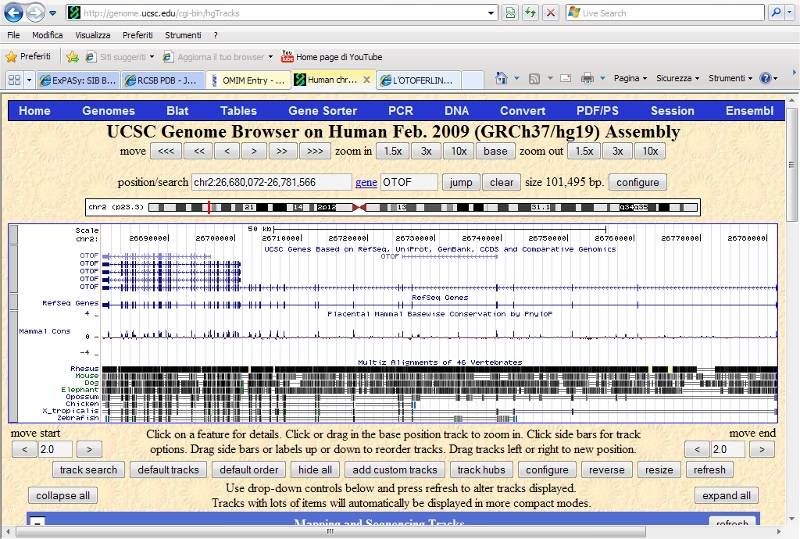The height and width of the screenshot is (539, 800).
Task: Click the Live Search magnifier icon
Action: click(776, 13)
